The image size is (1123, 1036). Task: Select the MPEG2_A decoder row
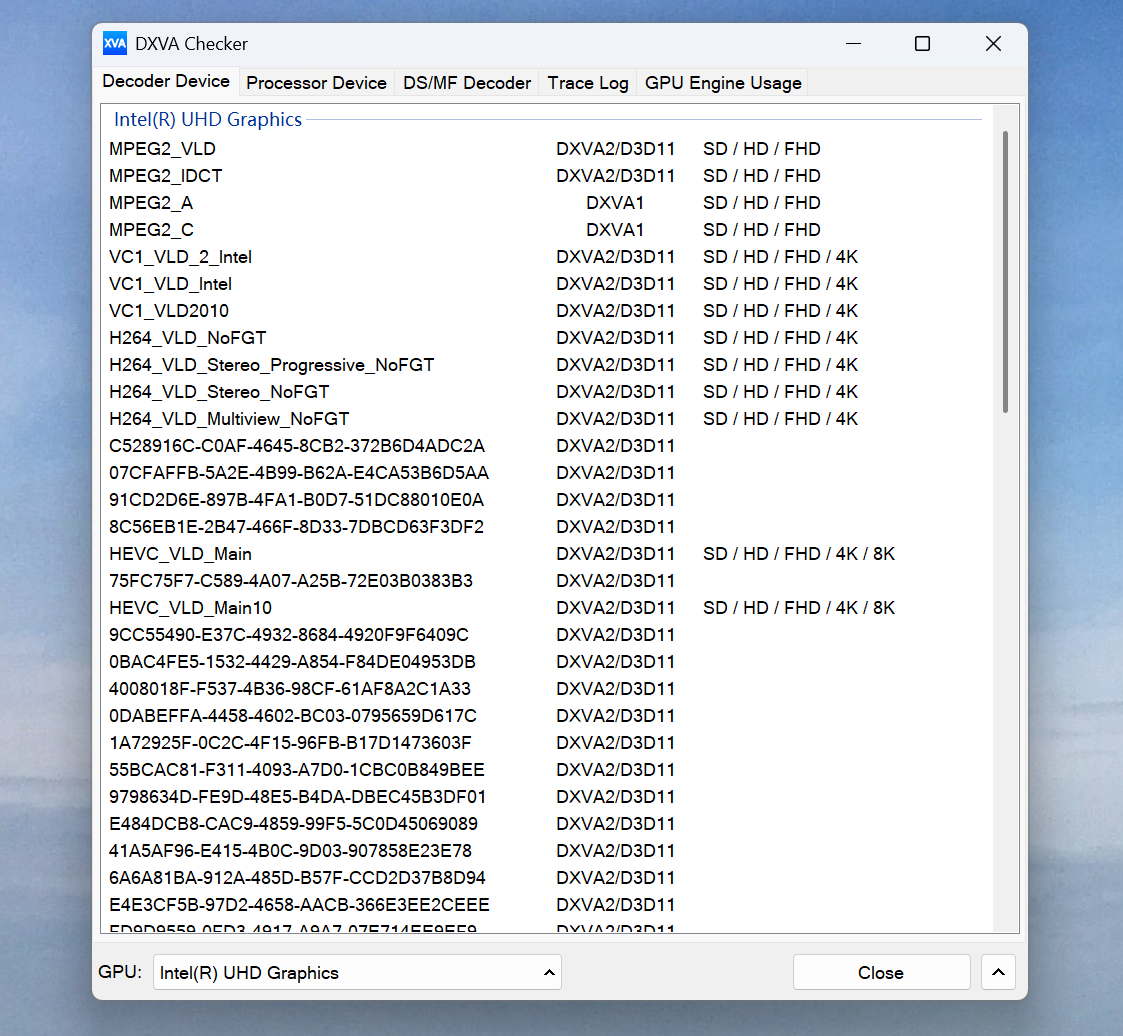point(546,203)
